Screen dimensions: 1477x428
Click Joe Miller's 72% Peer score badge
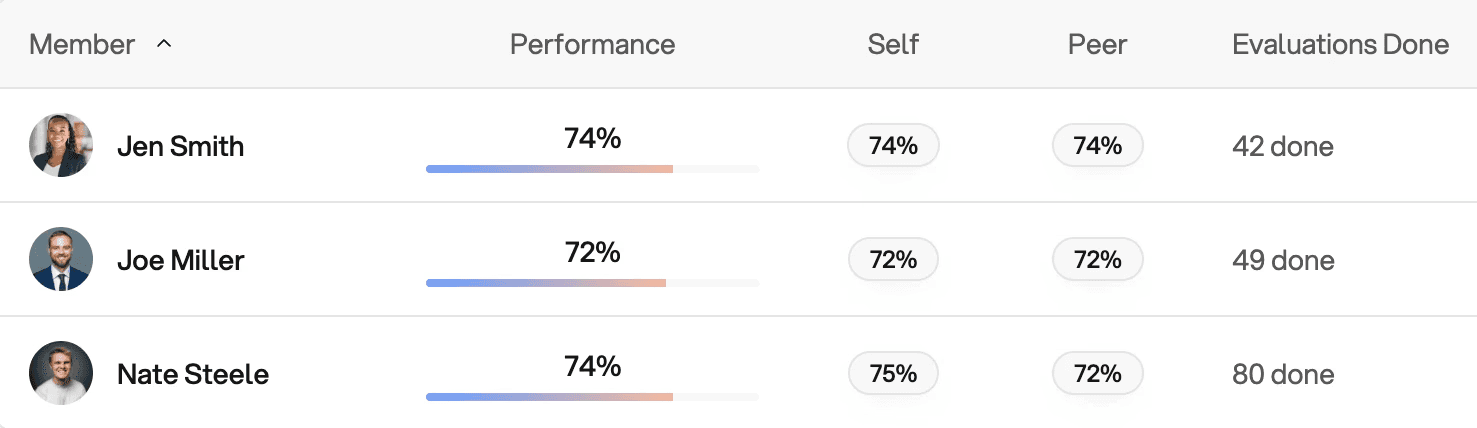(x=1097, y=260)
